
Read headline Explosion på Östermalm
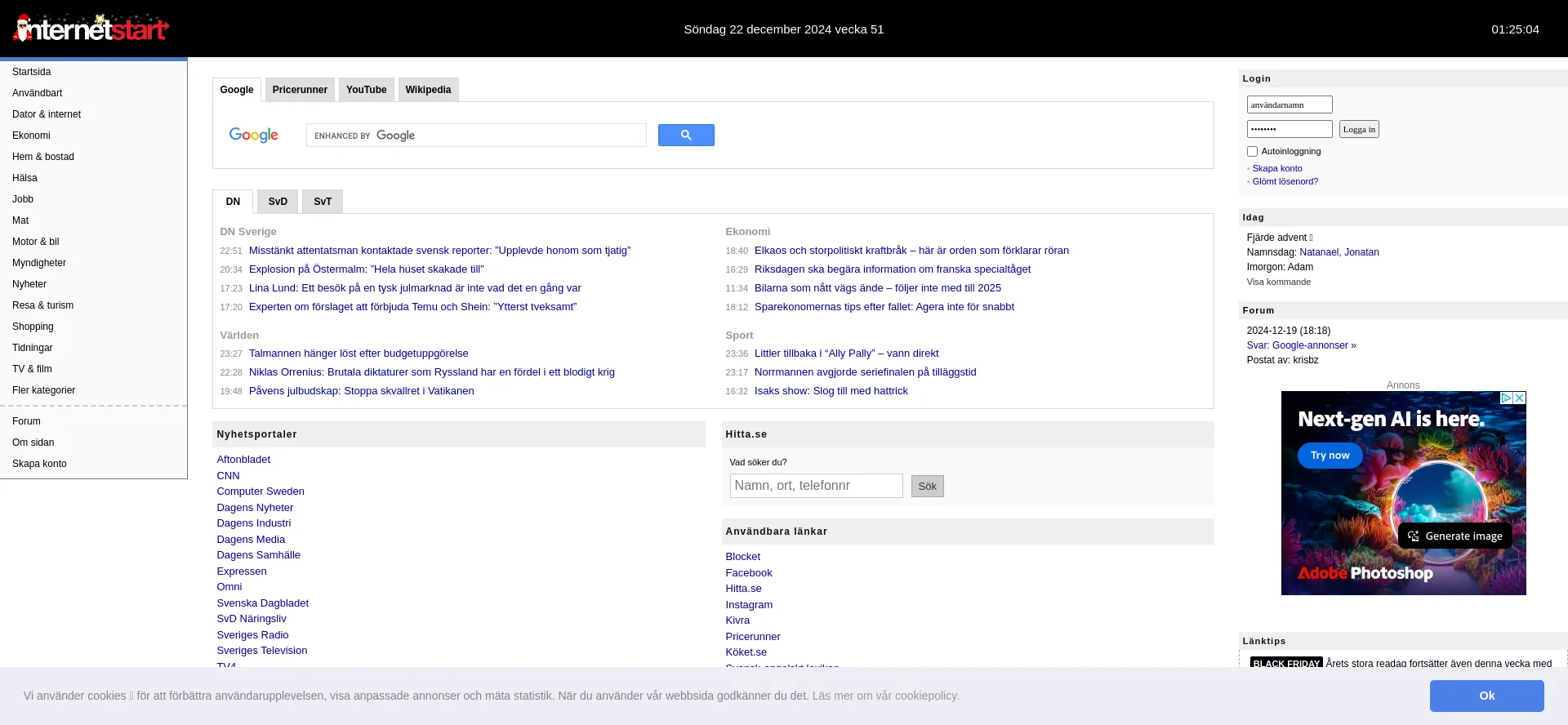coord(367,269)
